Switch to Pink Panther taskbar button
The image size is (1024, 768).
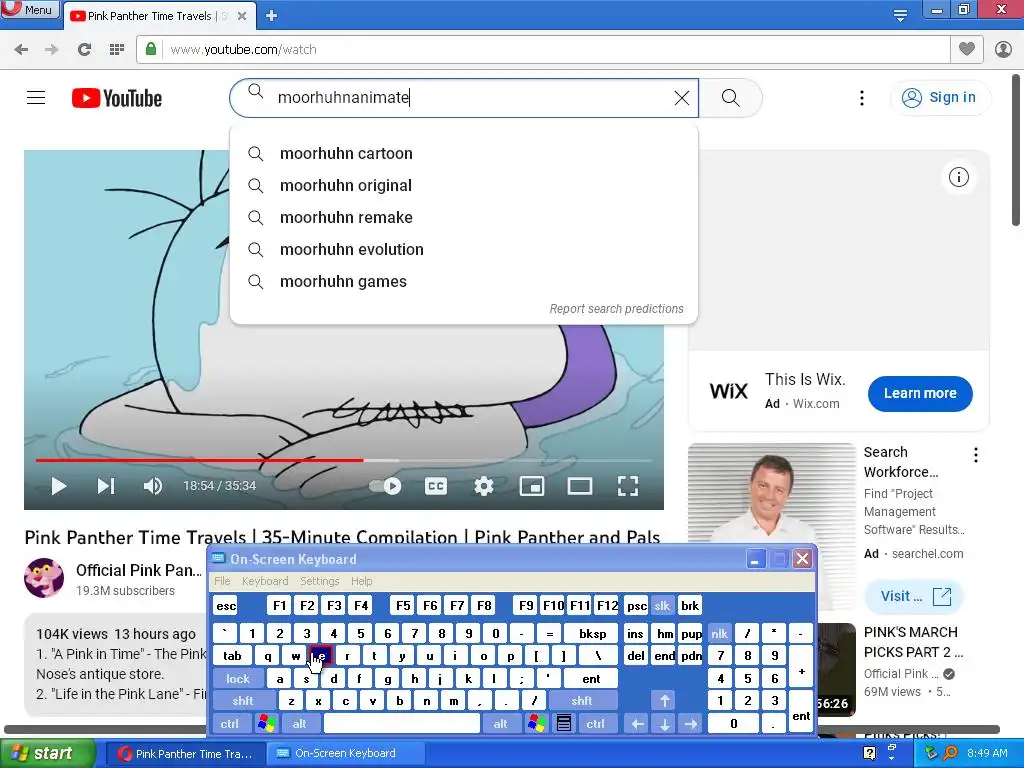tap(185, 754)
